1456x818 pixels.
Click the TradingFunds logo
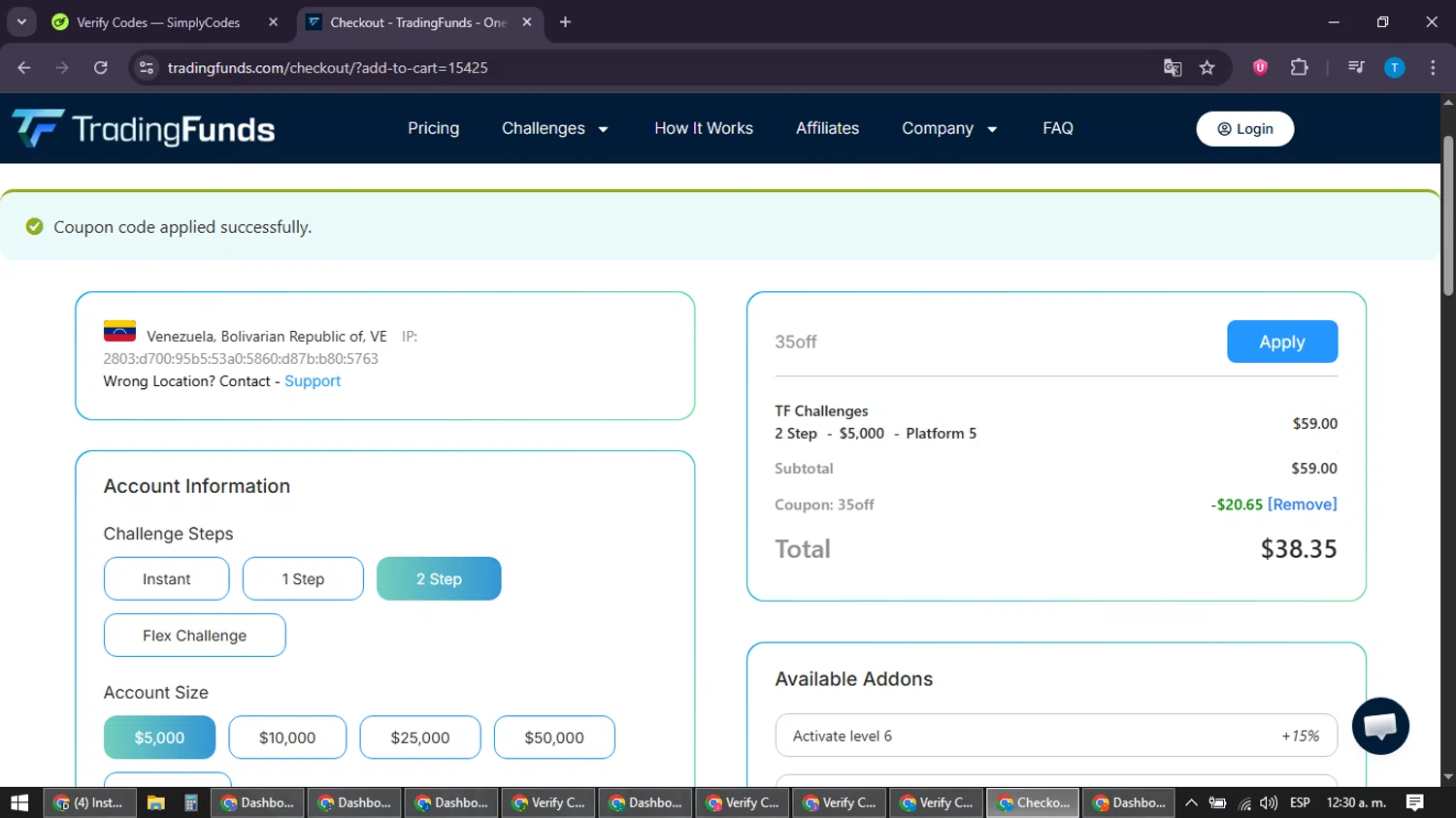pyautogui.click(x=144, y=128)
